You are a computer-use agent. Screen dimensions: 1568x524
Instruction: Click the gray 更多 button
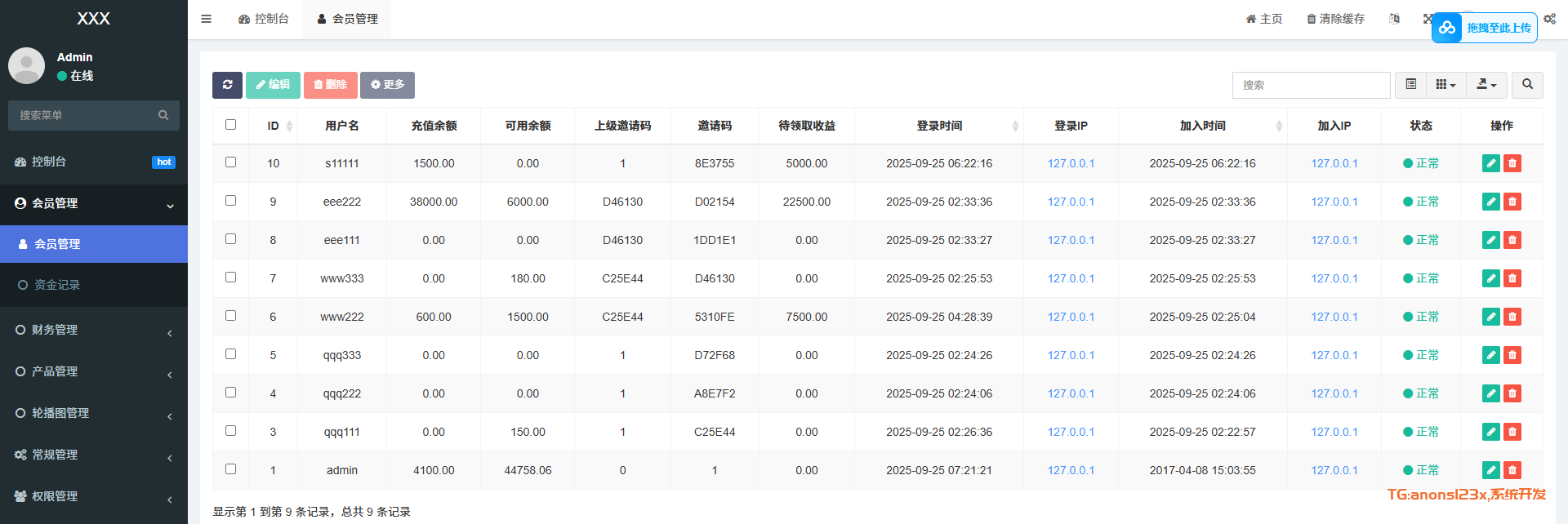click(387, 85)
